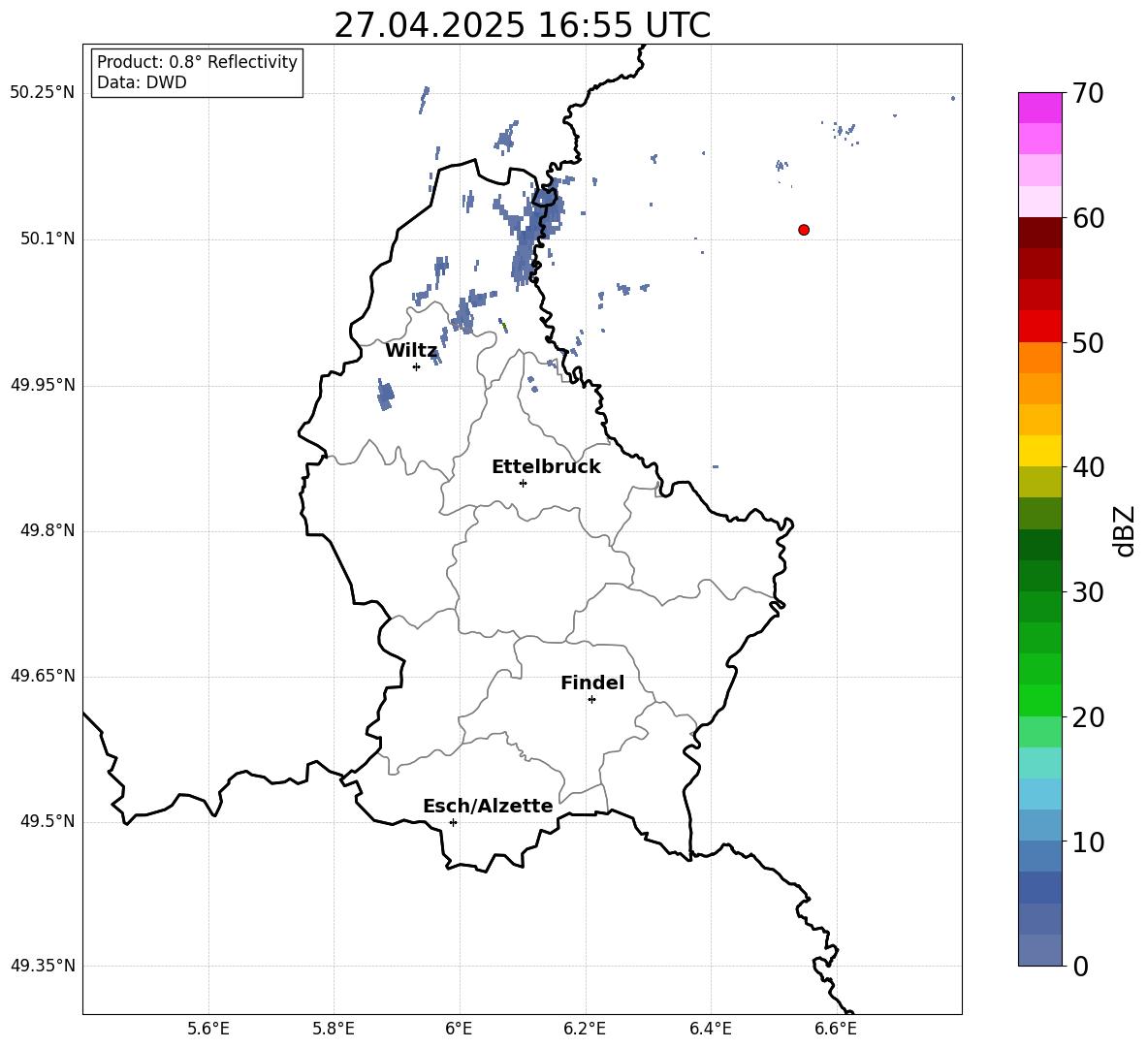Click the Ettelbruck city label

coord(546,467)
